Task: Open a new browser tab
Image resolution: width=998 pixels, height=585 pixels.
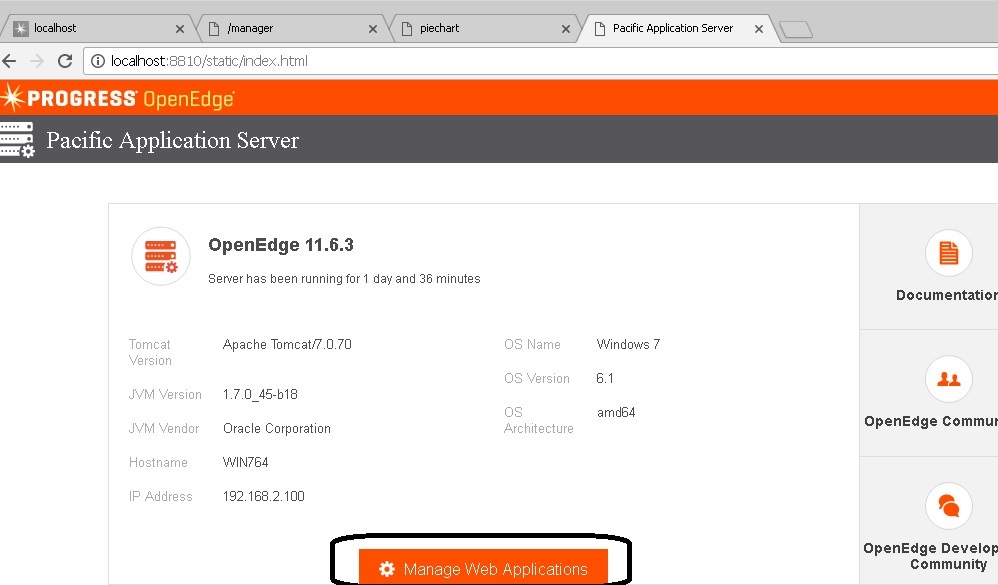Action: (x=796, y=29)
